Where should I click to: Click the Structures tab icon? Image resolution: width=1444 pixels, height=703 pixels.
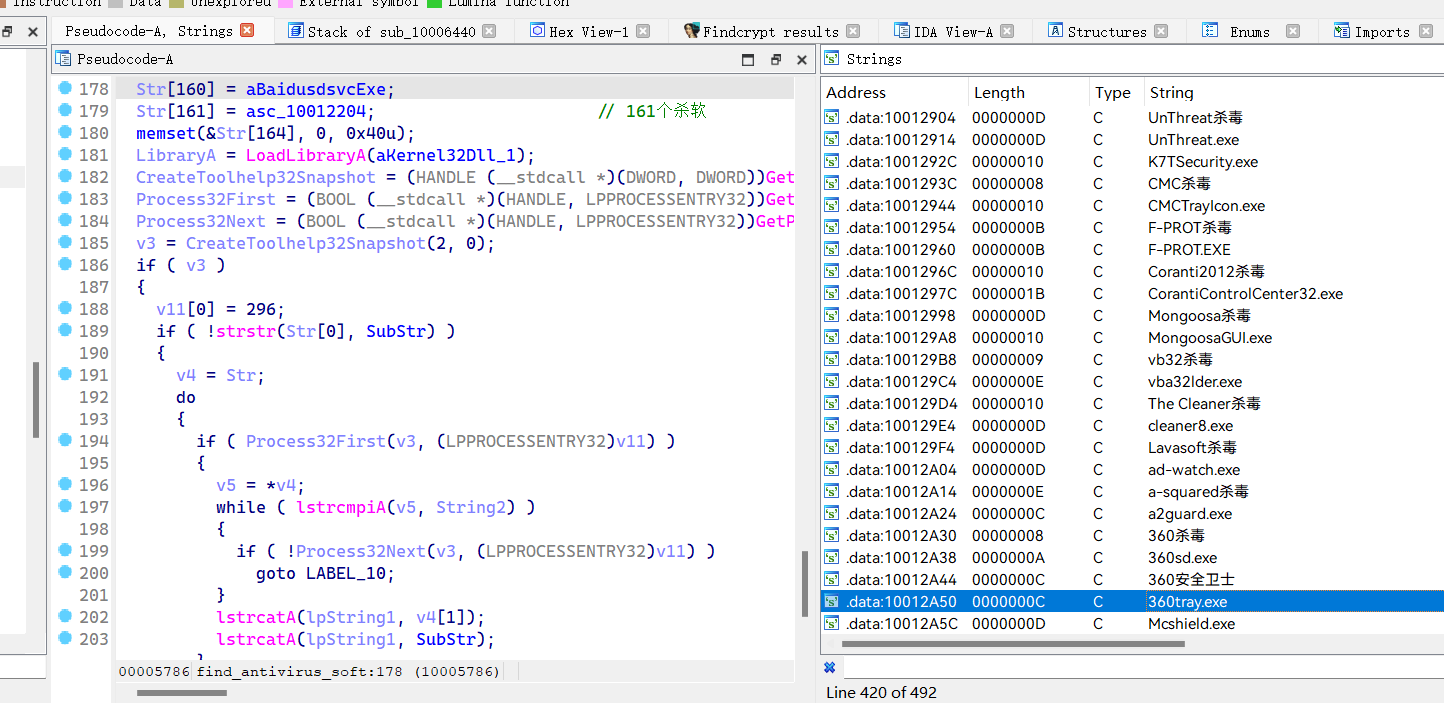(1055, 31)
